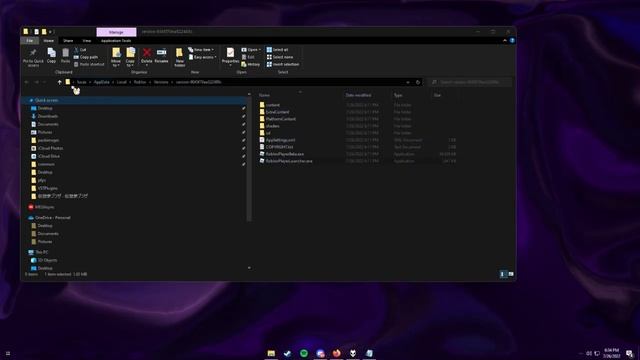Click AppData in the address breadcrumb
This screenshot has width=640, height=360.
pyautogui.click(x=102, y=82)
